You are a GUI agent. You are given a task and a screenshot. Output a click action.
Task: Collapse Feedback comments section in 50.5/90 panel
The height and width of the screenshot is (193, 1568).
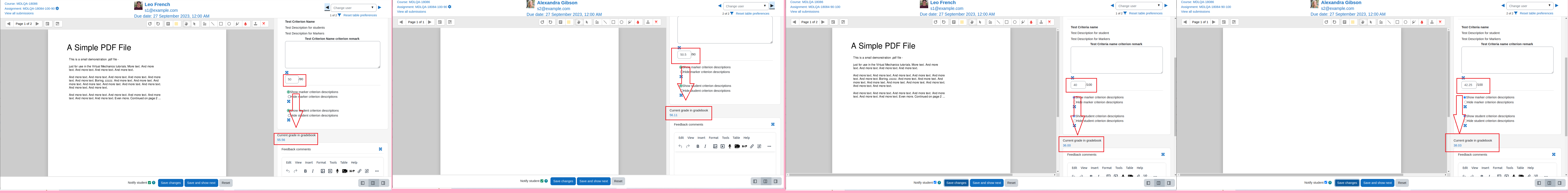pyautogui.click(x=773, y=124)
